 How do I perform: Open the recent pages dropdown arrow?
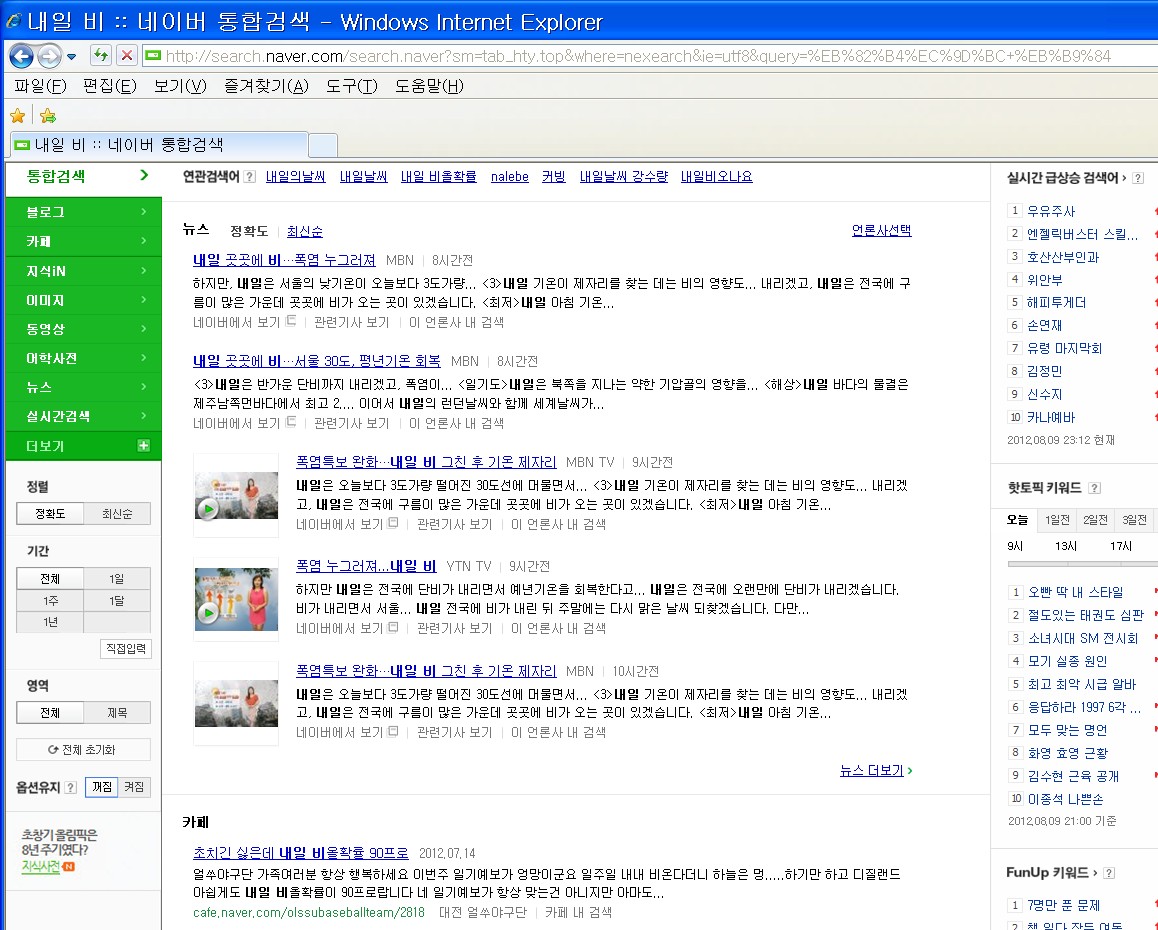(72, 56)
